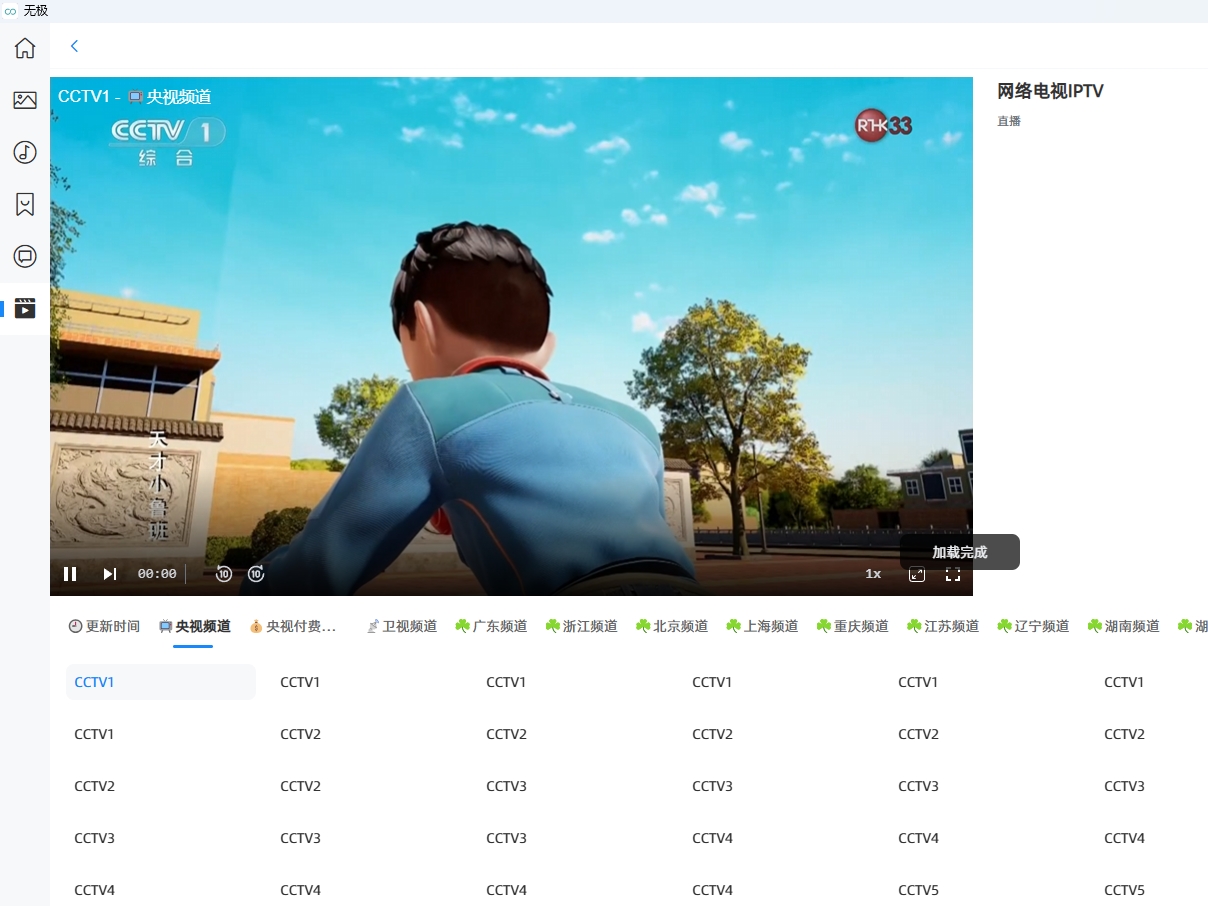Toggle the expand-in-window player icon
The image size is (1208, 906).
click(916, 574)
